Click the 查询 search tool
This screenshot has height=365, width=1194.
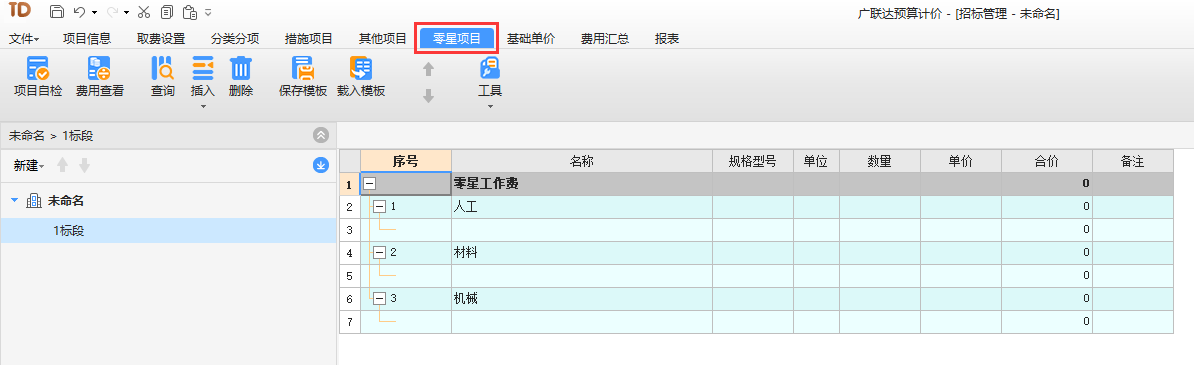162,77
